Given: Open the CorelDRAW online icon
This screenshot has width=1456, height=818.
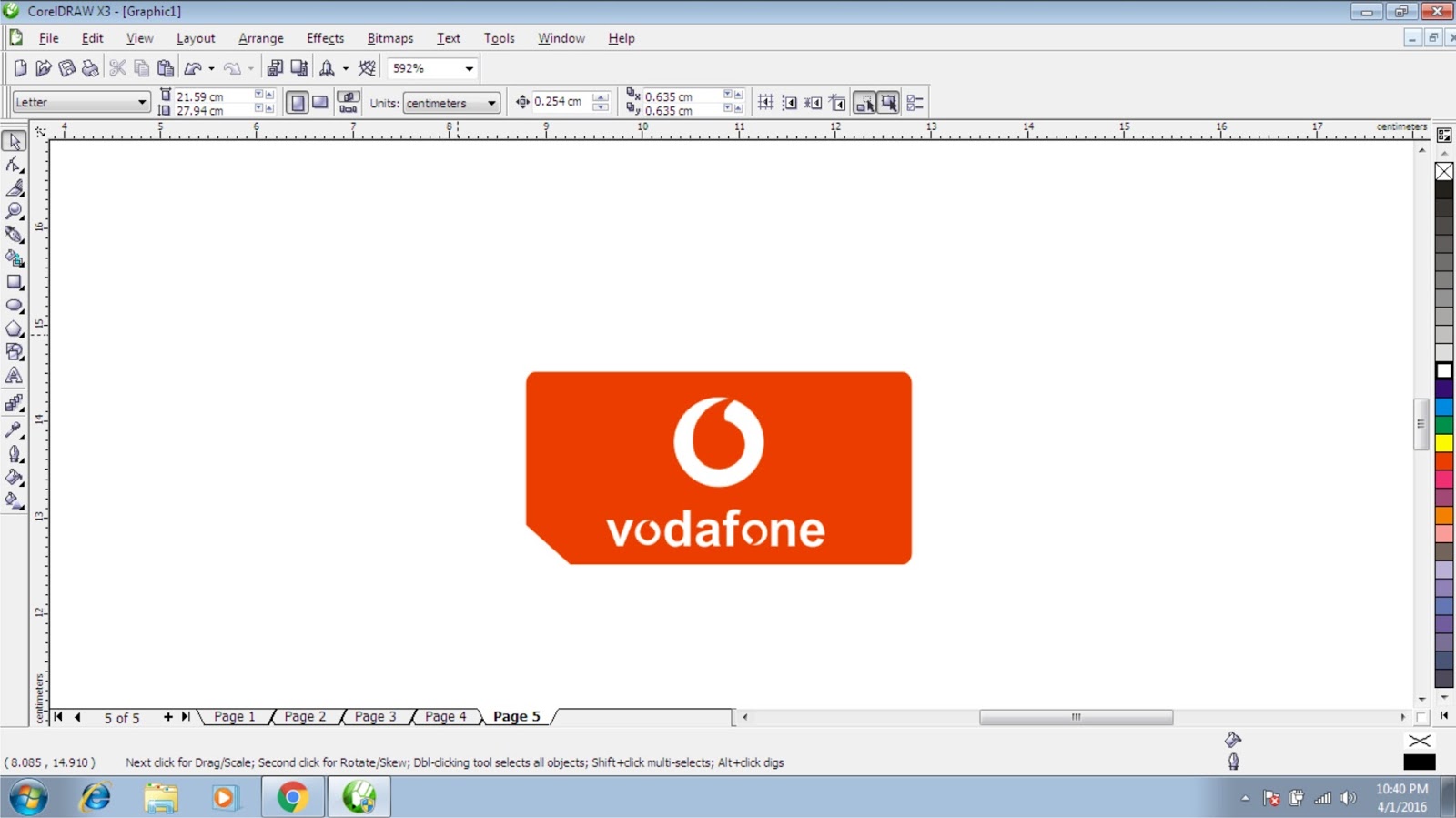Looking at the screenshot, I should pyautogui.click(x=367, y=68).
